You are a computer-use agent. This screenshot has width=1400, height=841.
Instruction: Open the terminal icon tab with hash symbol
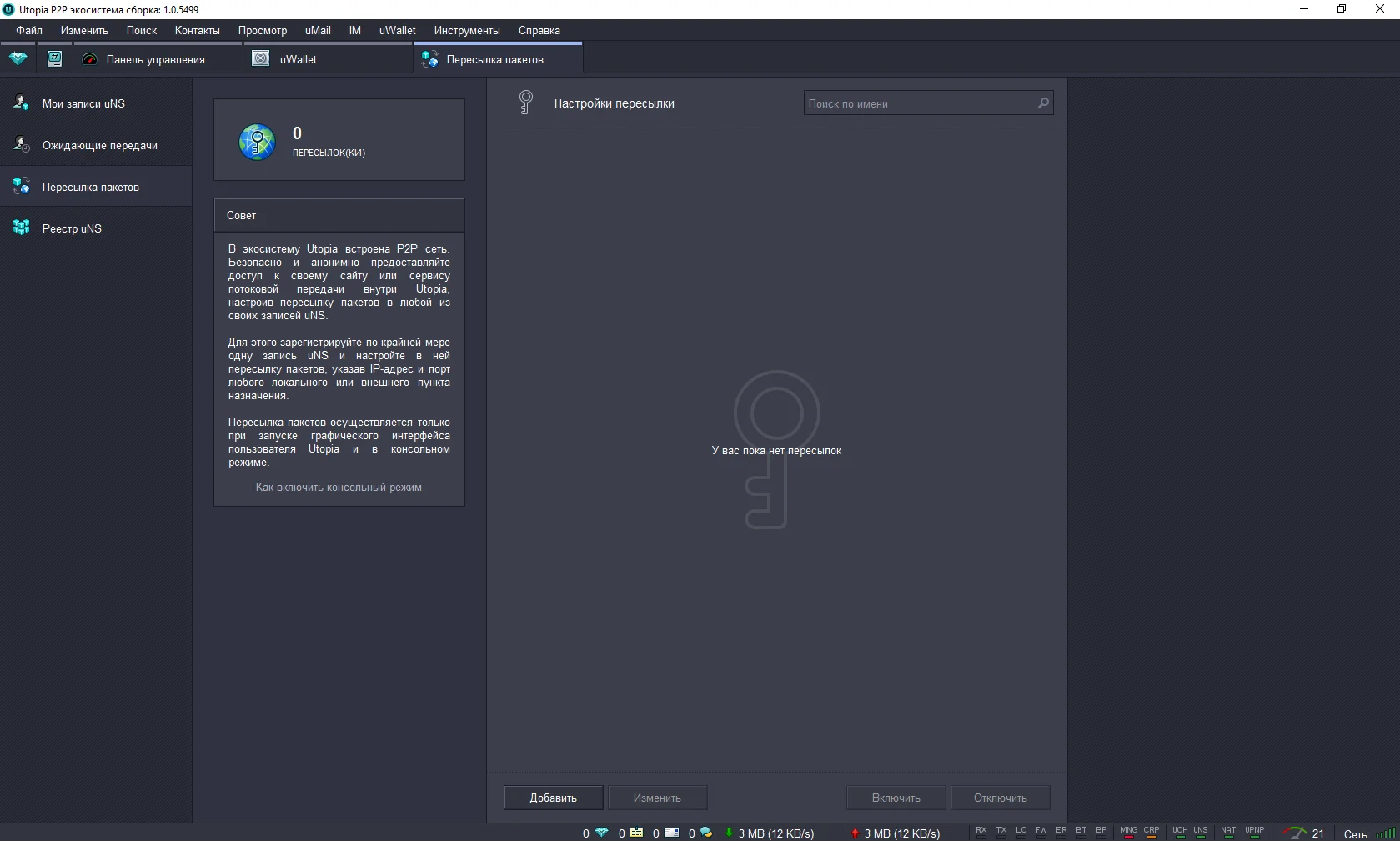[x=54, y=59]
